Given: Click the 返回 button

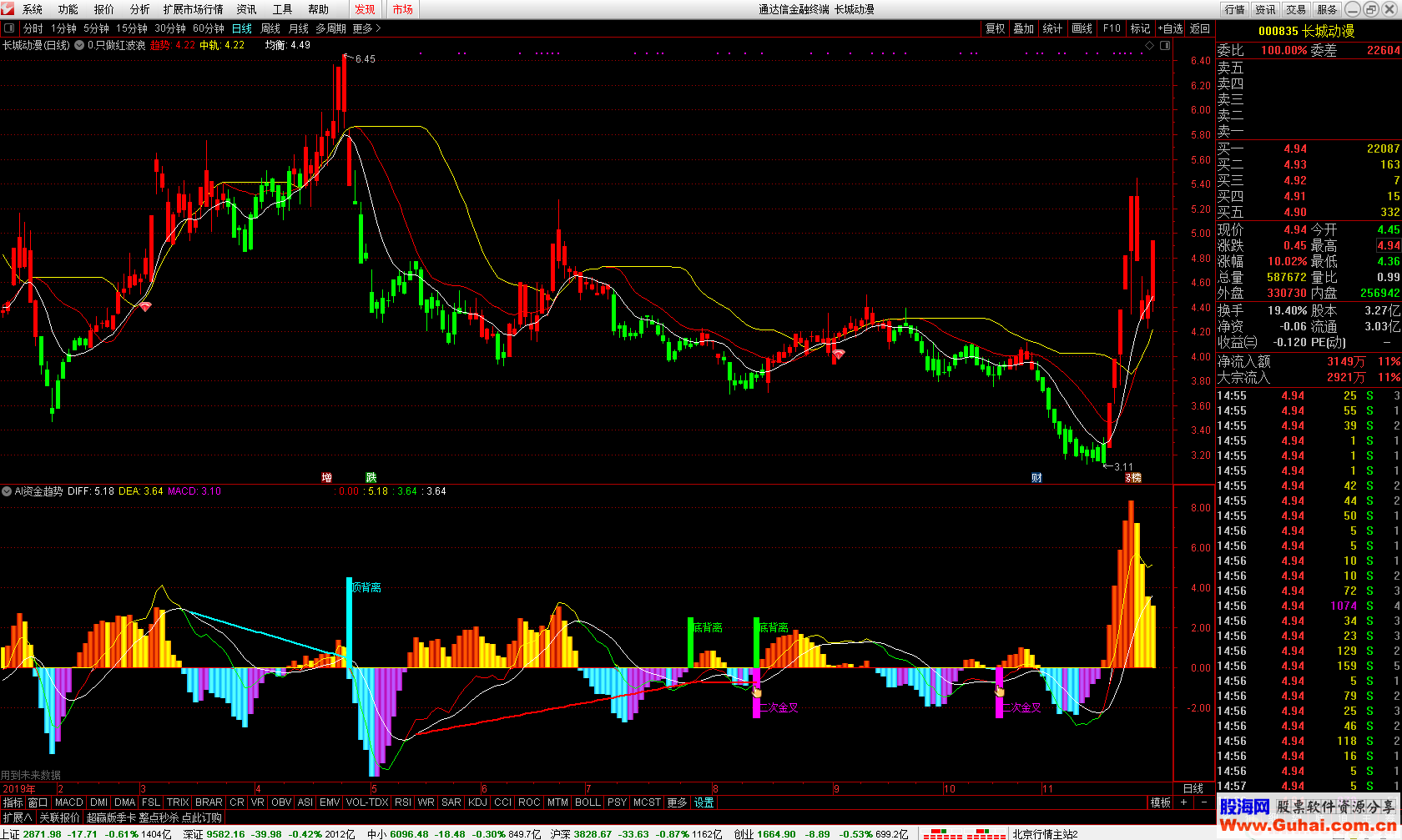Looking at the screenshot, I should click(x=1200, y=28).
